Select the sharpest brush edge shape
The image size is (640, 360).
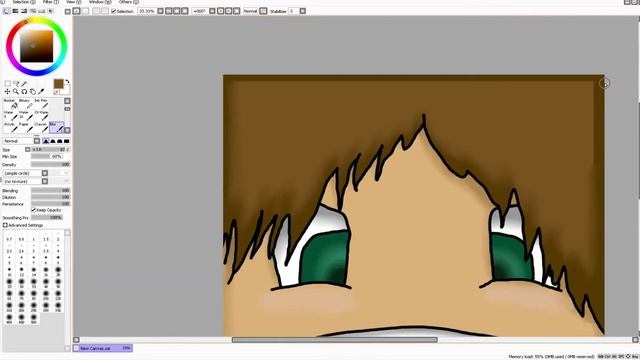click(x=46, y=141)
